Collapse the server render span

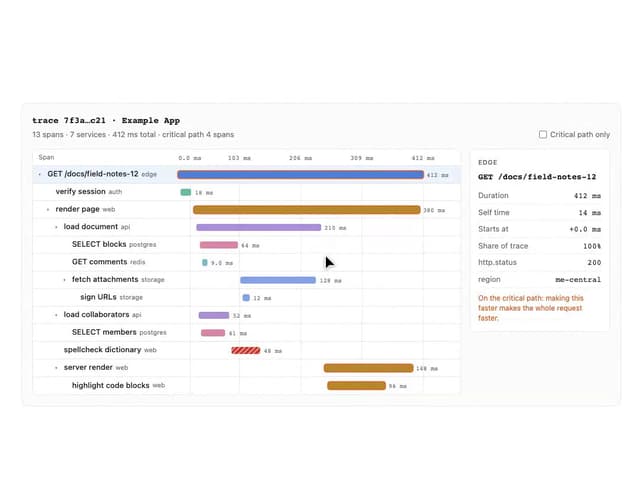pyautogui.click(x=56, y=368)
